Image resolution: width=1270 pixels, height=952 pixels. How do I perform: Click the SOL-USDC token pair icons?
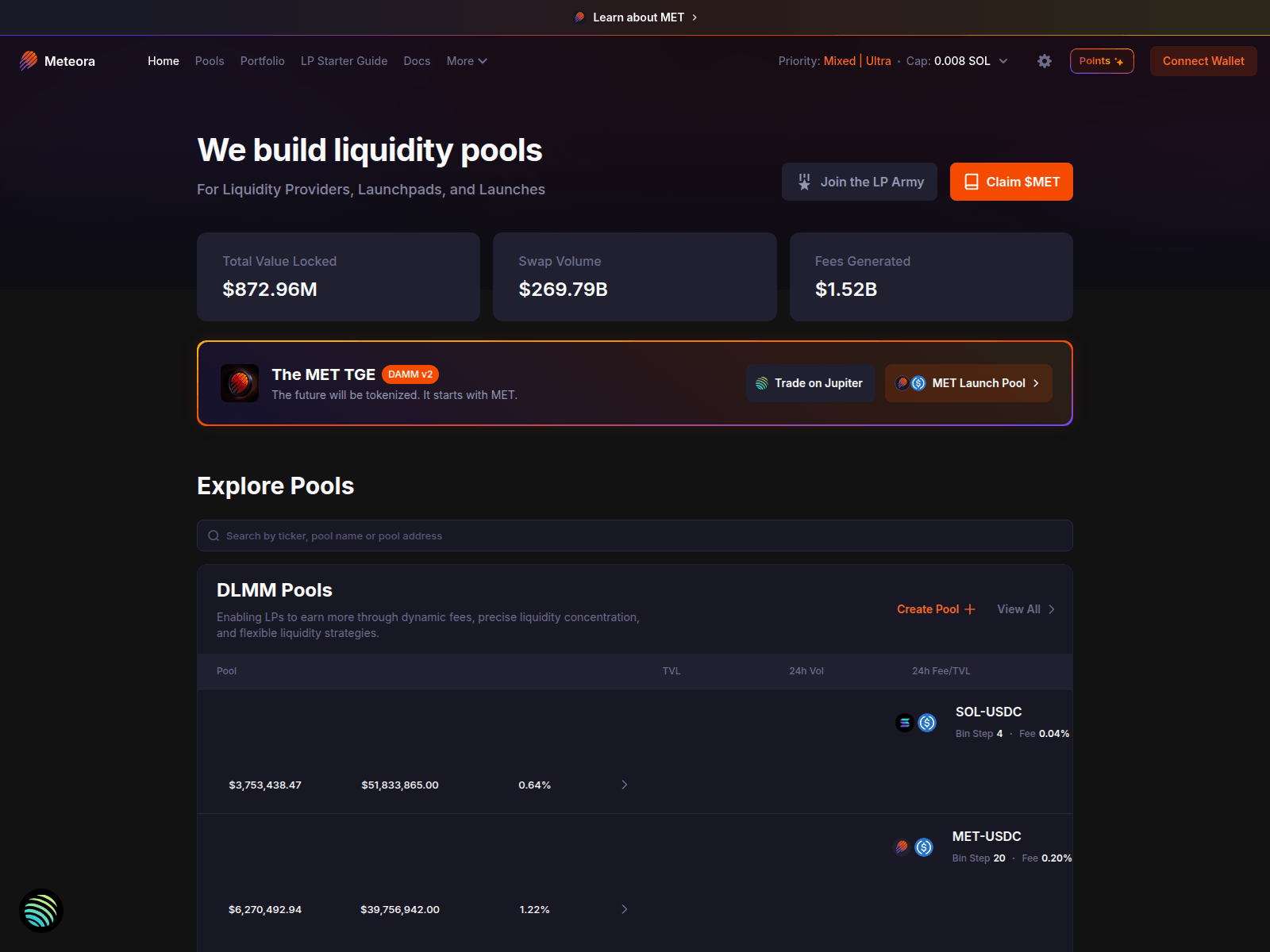coord(916,723)
